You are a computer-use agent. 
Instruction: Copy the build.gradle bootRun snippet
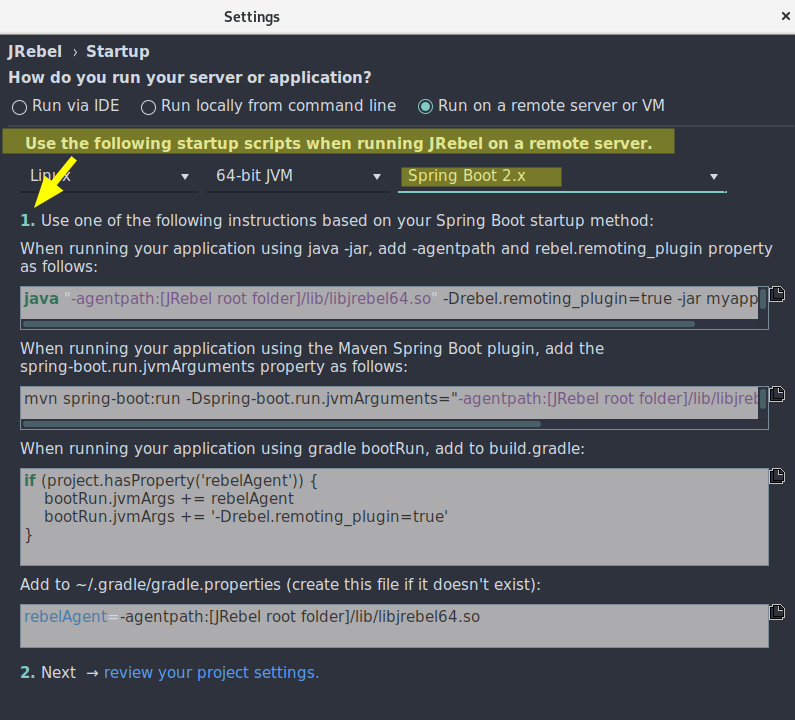tap(777, 476)
